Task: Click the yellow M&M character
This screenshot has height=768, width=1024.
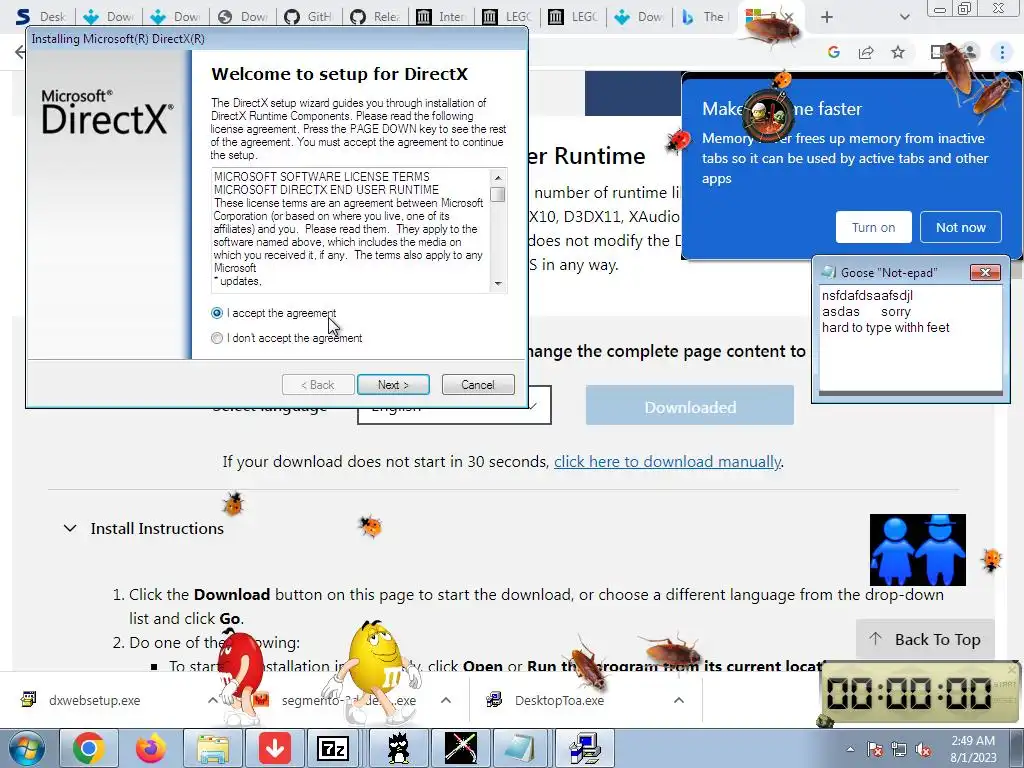Action: [374, 671]
